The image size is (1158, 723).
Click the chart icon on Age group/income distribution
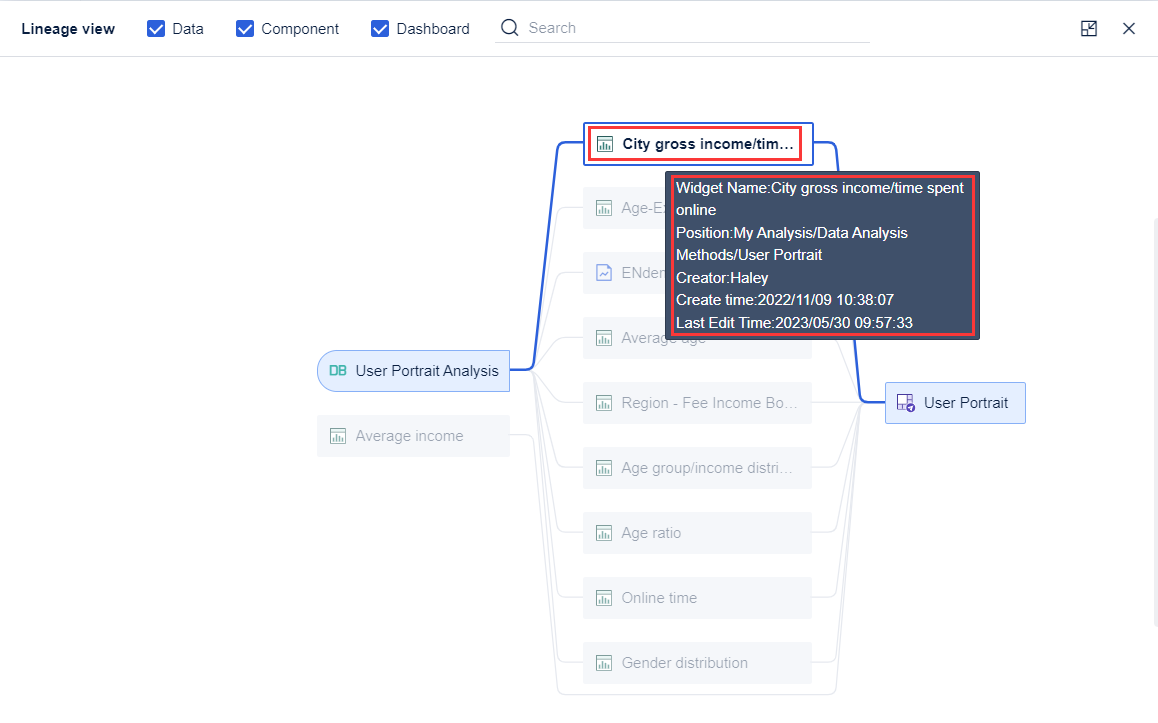[x=603, y=467]
